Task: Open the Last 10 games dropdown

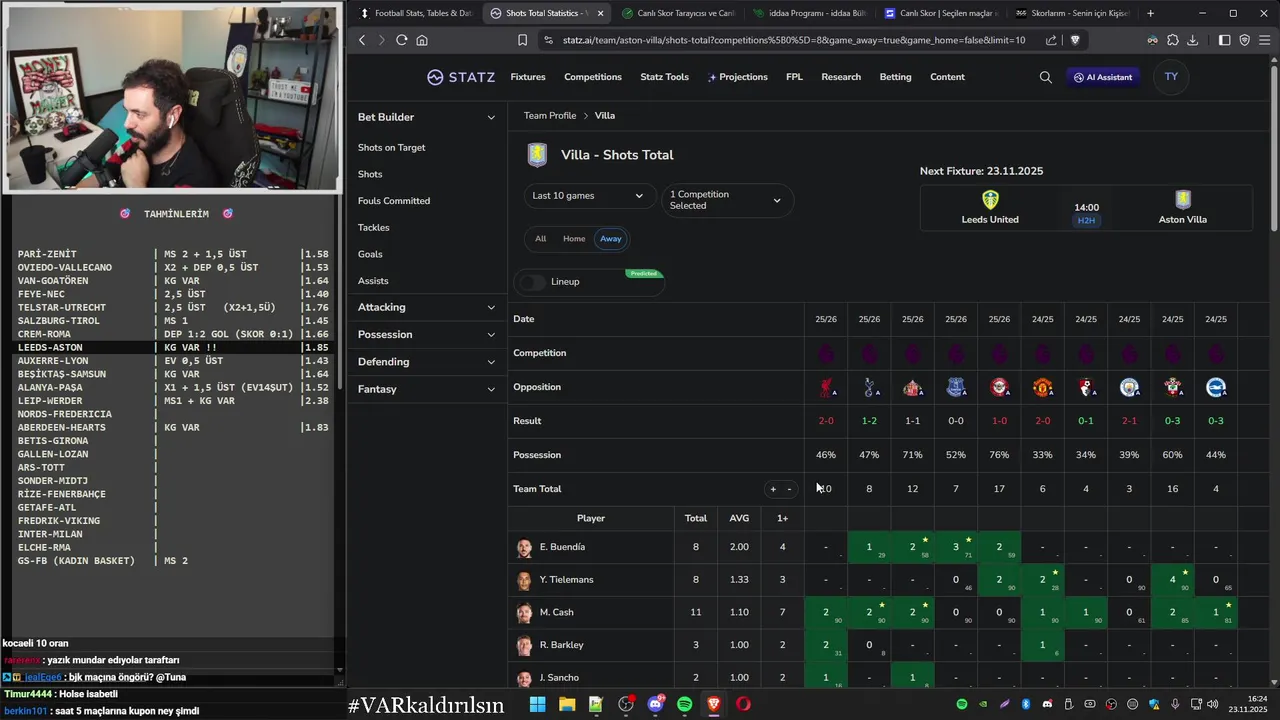Action: click(589, 196)
